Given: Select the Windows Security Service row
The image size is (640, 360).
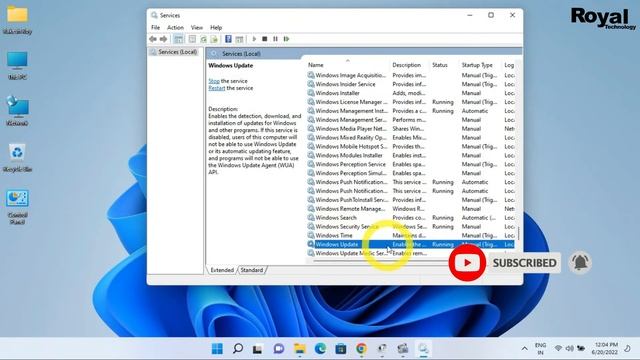Looking at the screenshot, I should 410,227.
